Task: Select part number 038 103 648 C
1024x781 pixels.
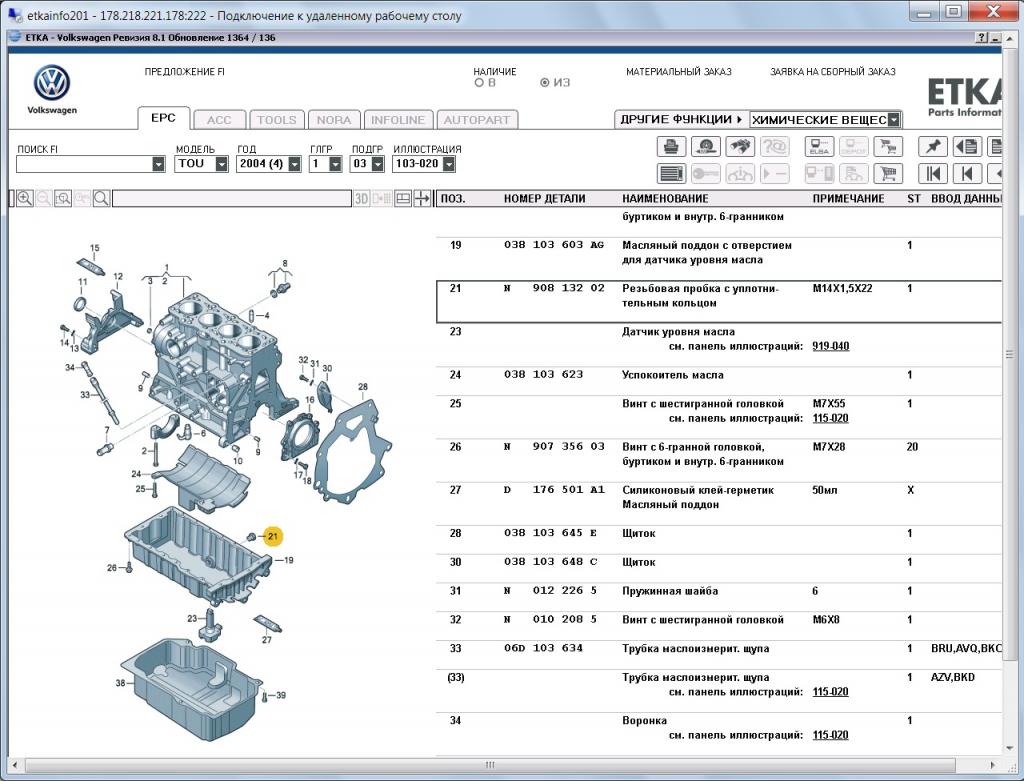Action: [x=550, y=562]
